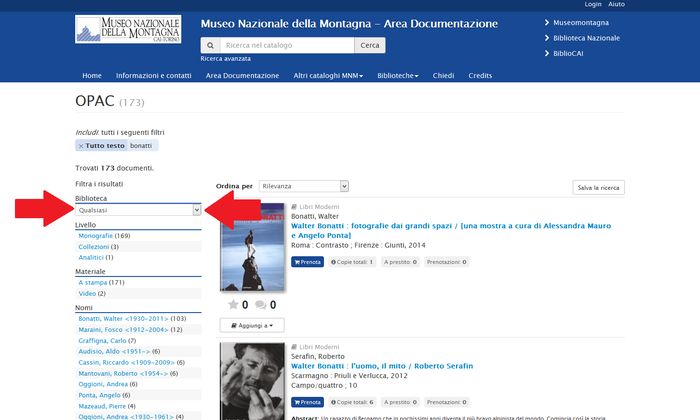
Task: Filter by name Audisio, Aldo
Action: coord(114,352)
